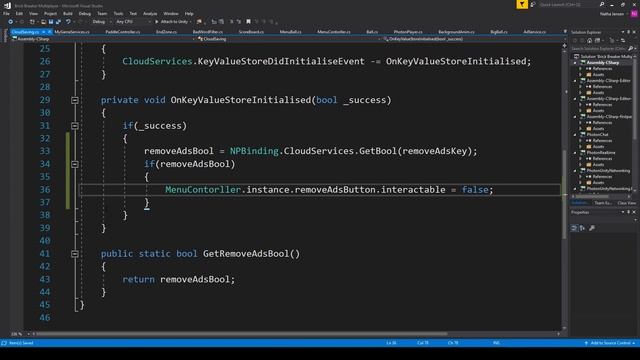Click the Alphabetical sort icon in Properties panel
Viewport: 640px width, 360px height.
point(582,228)
